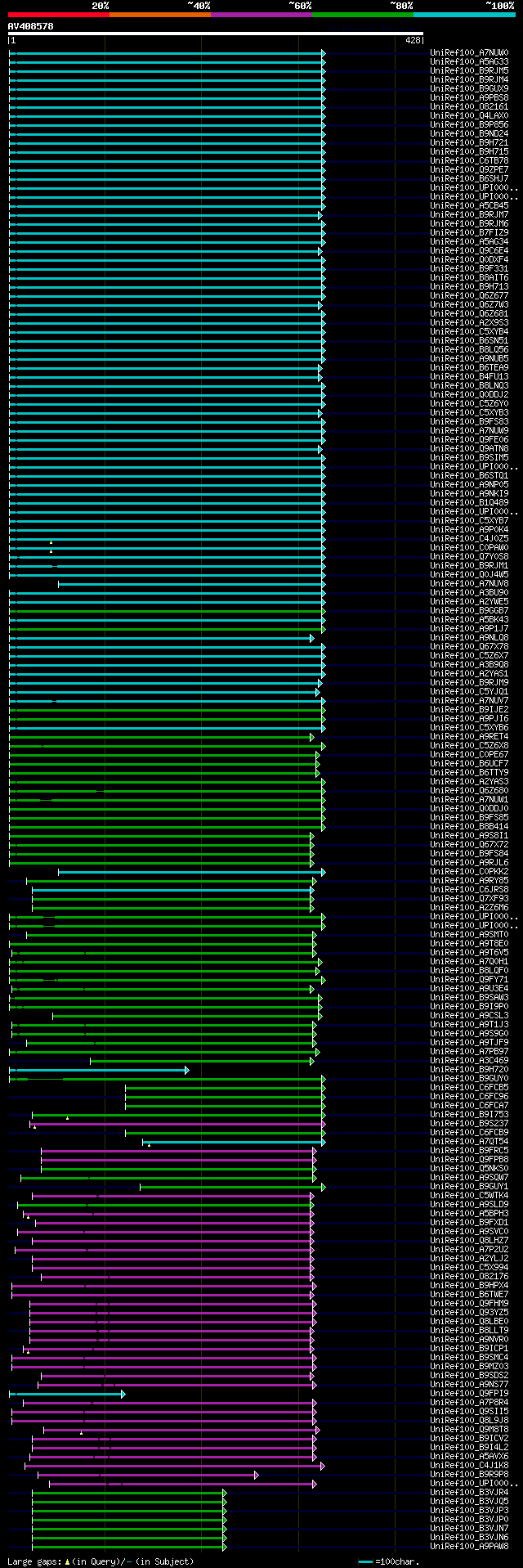Viewport: 523px width, 1568px height.
Task: Select hit label UniRef100_Q7Y0S8
Action: tap(469, 556)
